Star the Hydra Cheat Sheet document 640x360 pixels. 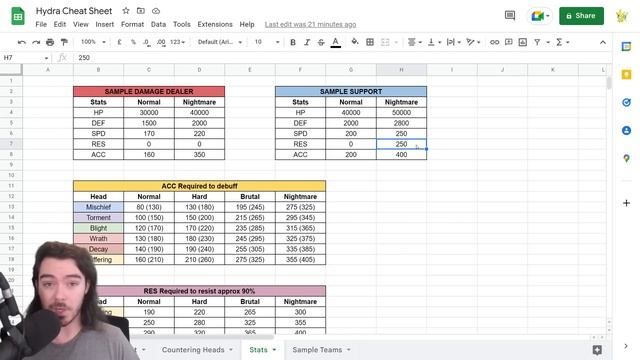[x=126, y=11]
